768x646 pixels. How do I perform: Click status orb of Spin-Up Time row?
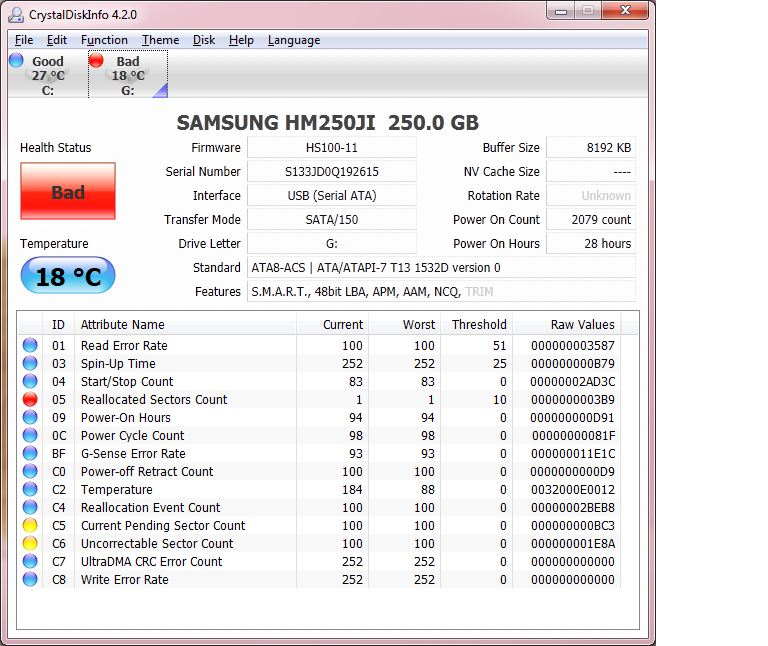pyautogui.click(x=30, y=363)
